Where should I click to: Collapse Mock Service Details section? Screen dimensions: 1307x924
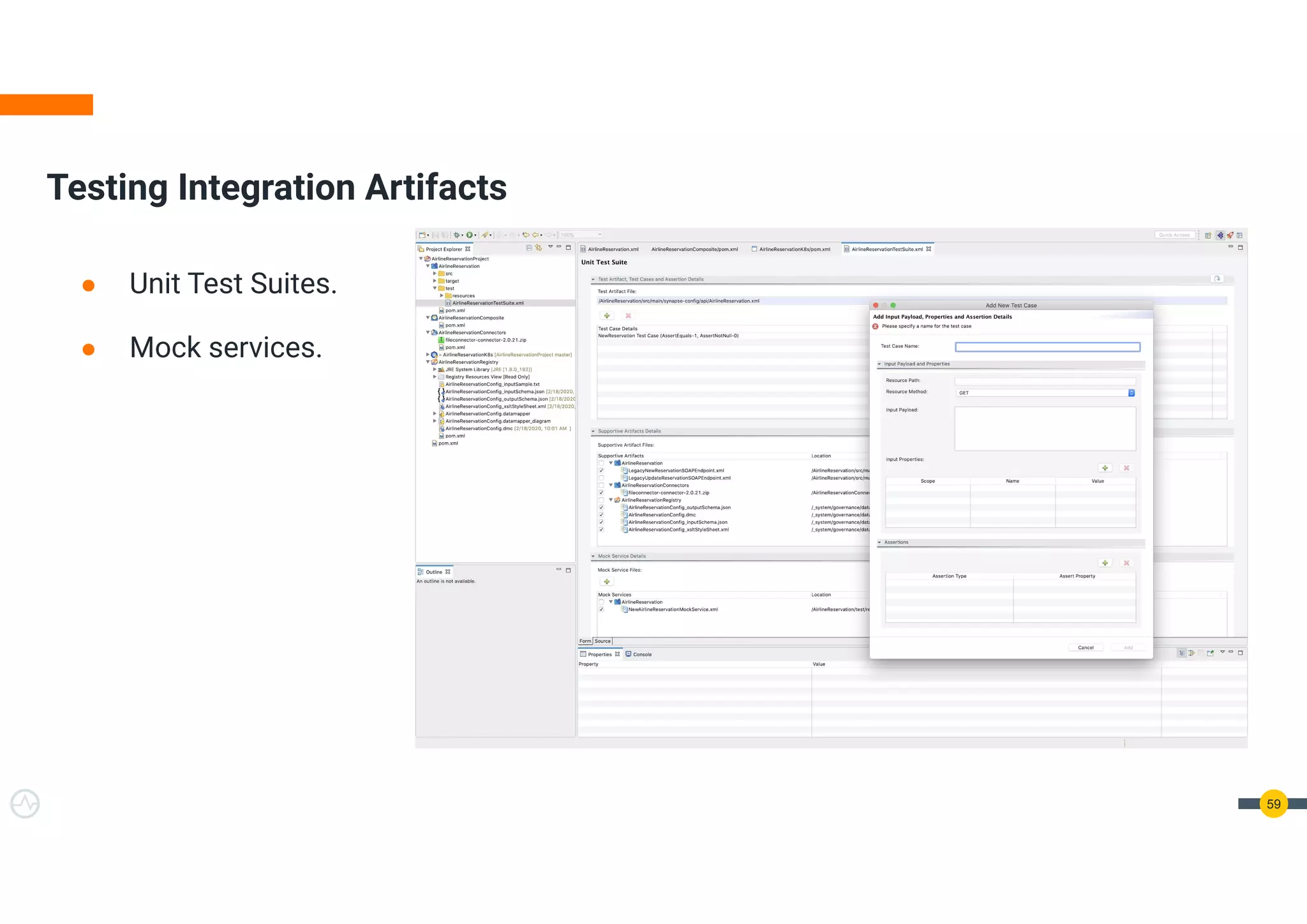tap(593, 556)
